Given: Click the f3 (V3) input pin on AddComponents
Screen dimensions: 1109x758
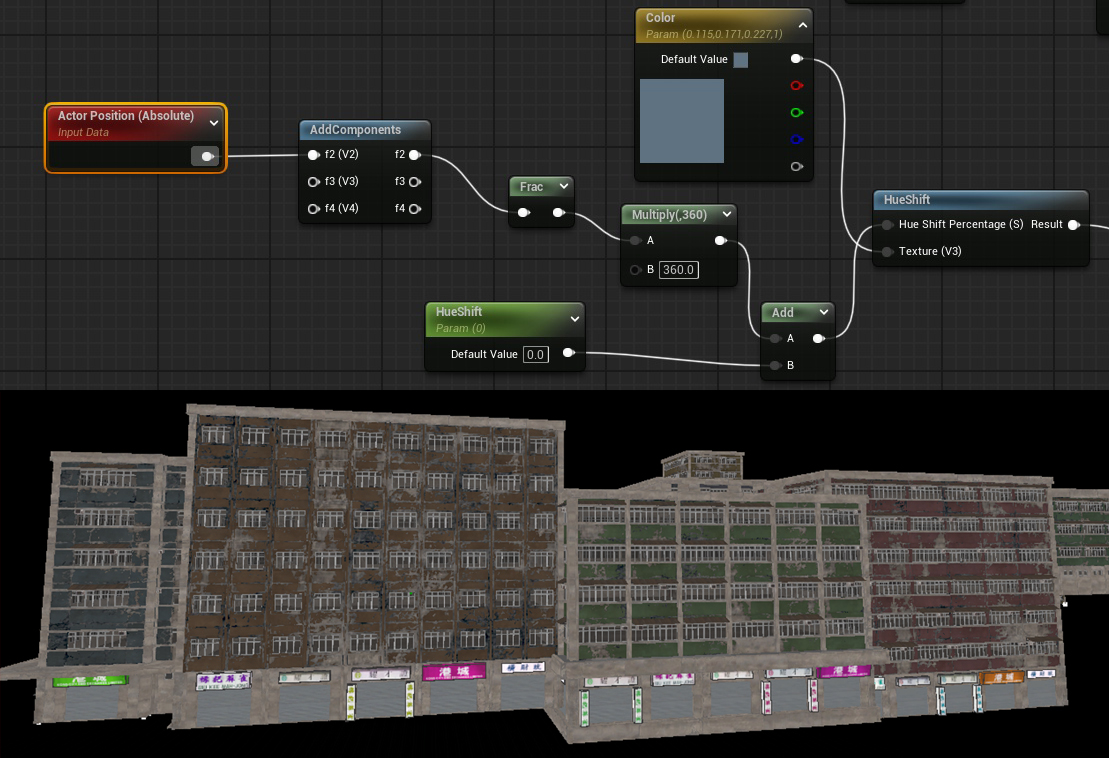Looking at the screenshot, I should (x=314, y=182).
